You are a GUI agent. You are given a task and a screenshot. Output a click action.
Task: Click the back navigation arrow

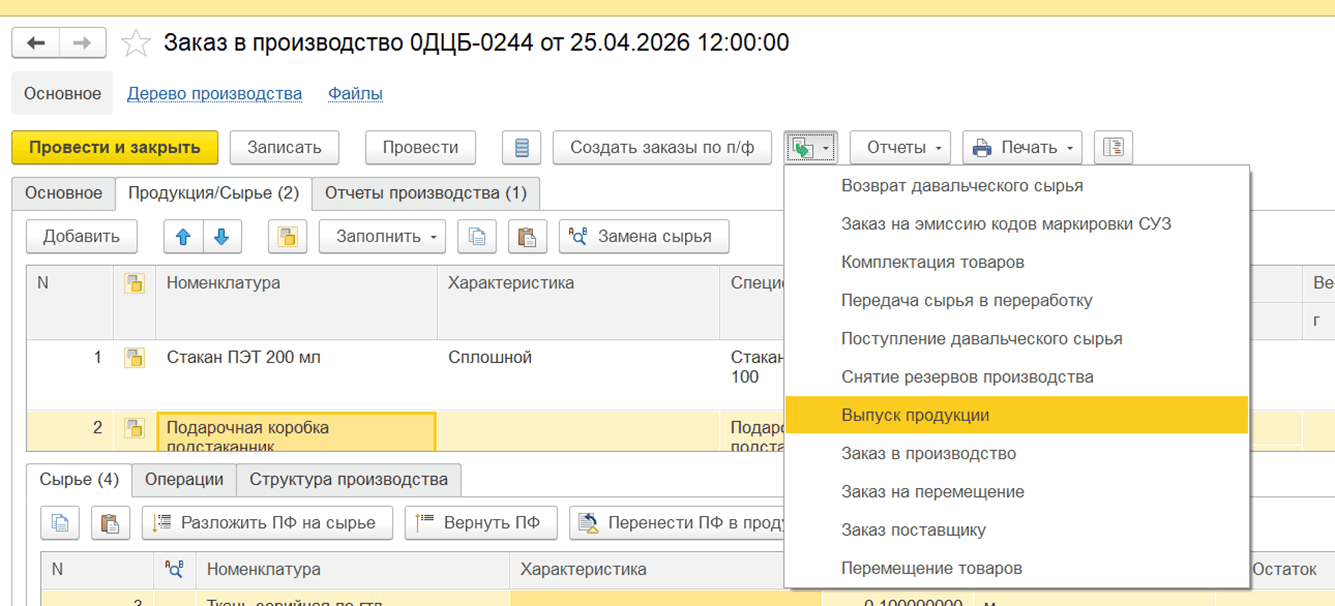point(36,43)
